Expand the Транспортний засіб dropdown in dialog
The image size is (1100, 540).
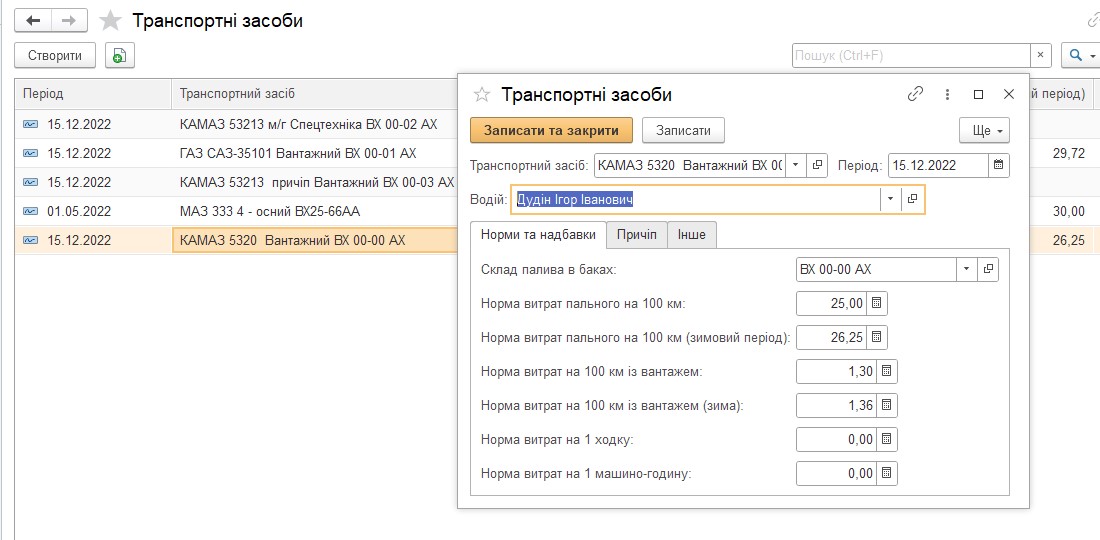point(796,165)
